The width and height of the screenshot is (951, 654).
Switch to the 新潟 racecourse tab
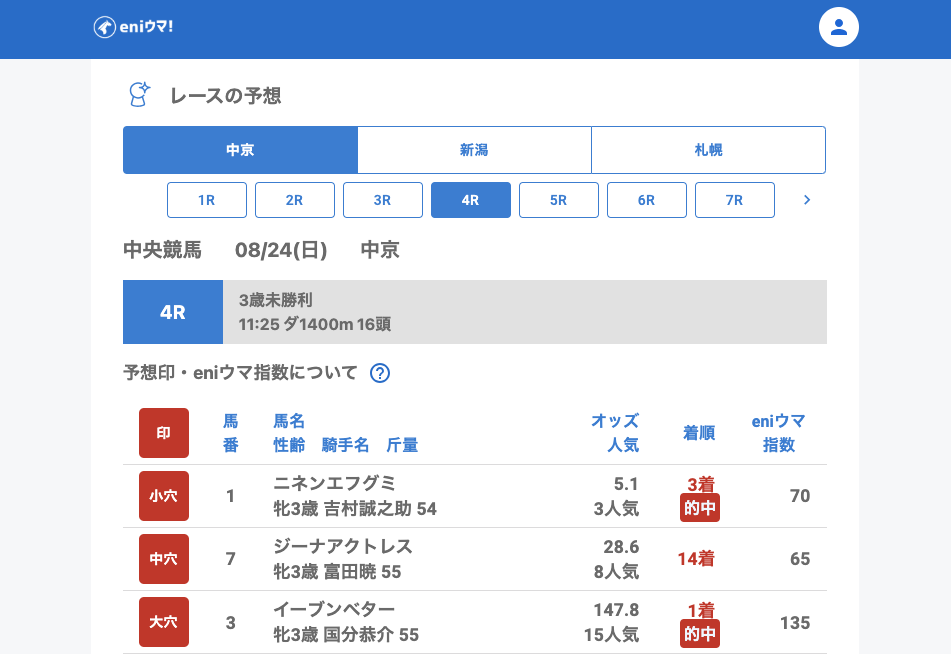(474, 150)
